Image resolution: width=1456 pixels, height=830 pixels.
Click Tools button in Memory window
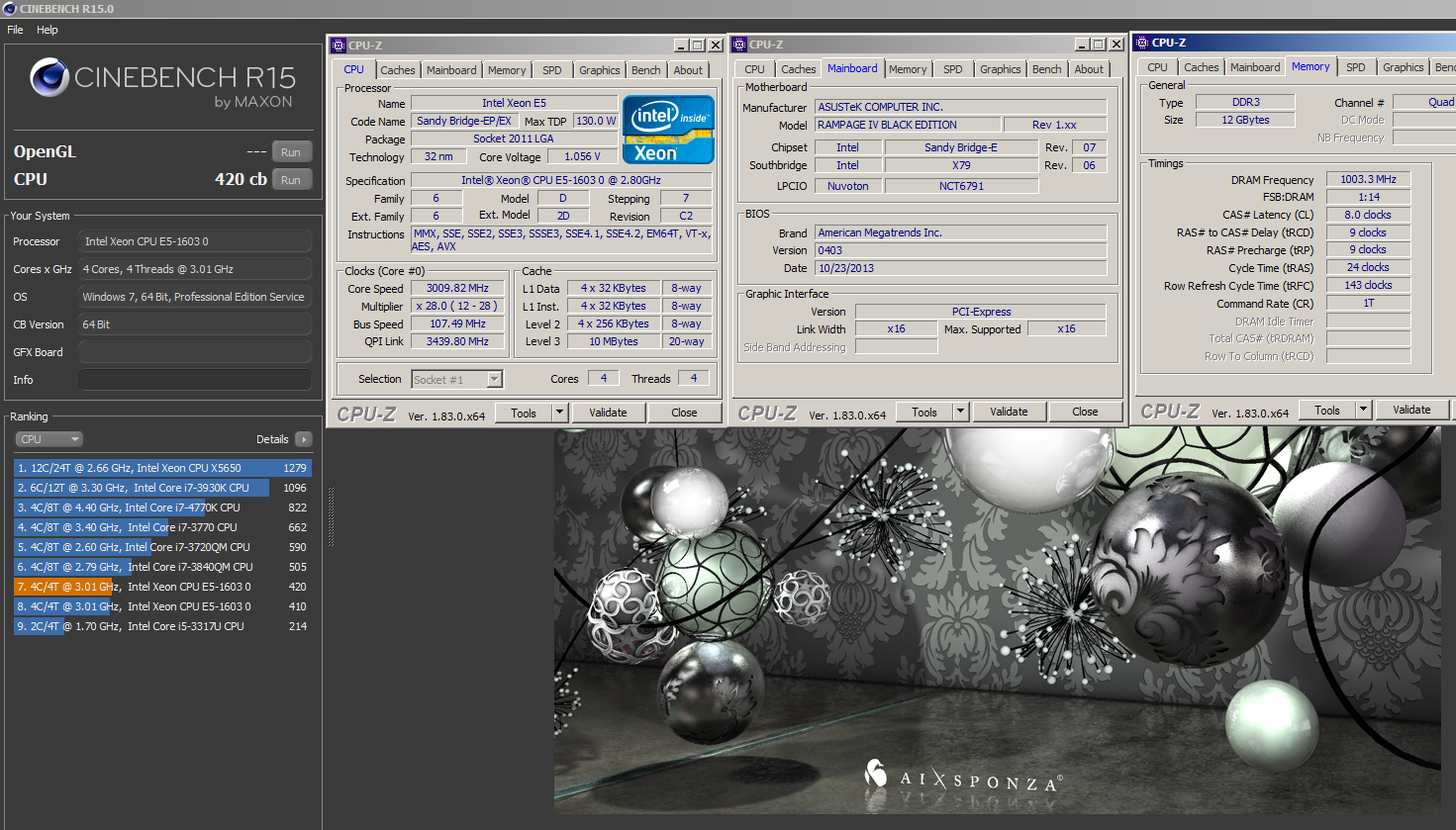coord(1327,410)
